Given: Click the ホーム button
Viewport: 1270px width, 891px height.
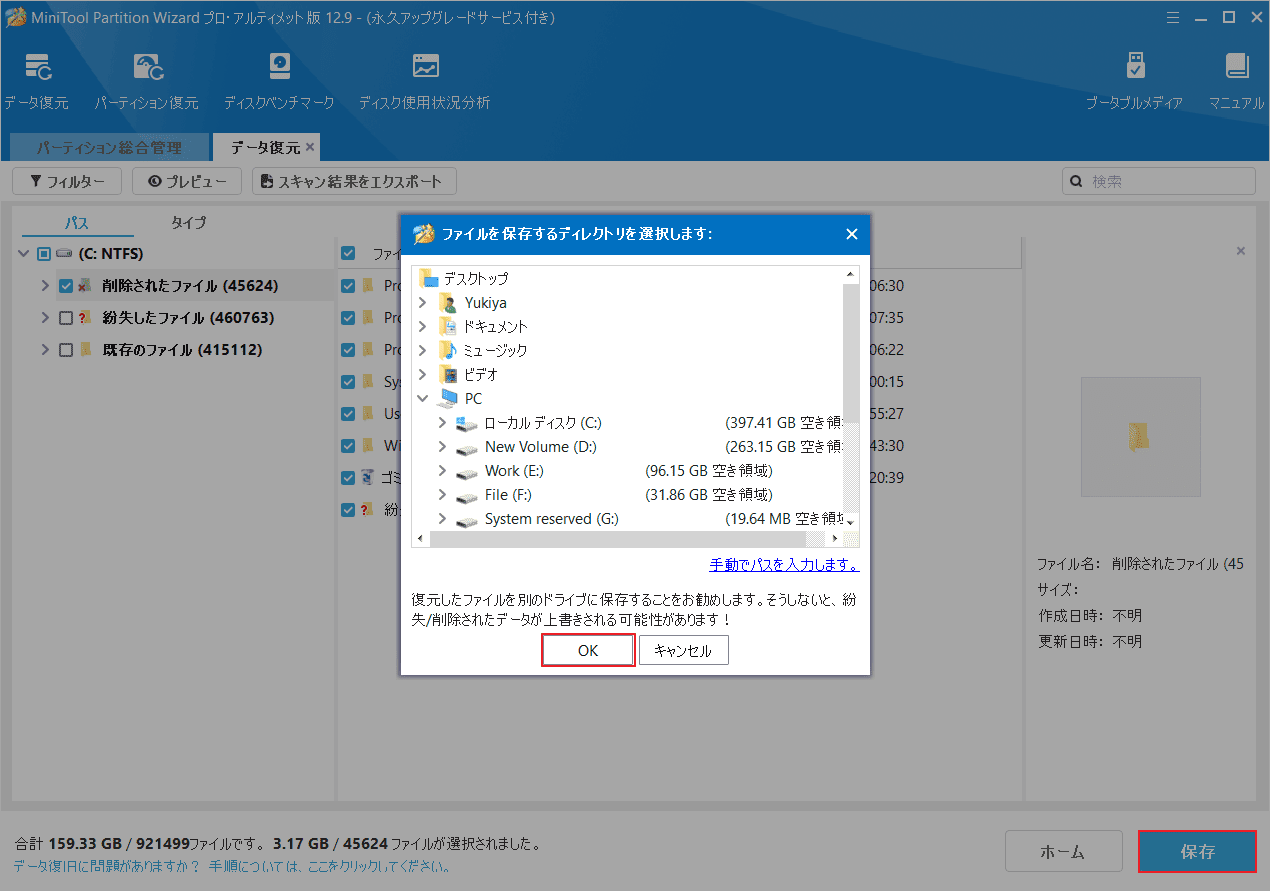Looking at the screenshot, I should tap(1063, 852).
